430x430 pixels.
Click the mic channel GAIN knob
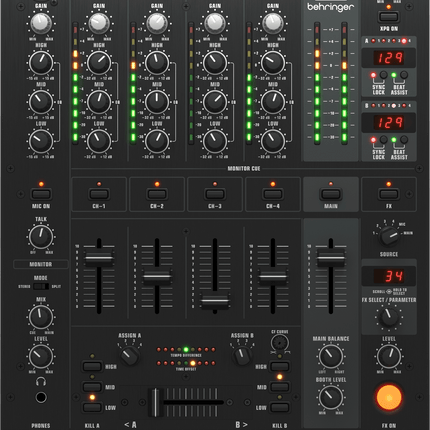(41, 23)
